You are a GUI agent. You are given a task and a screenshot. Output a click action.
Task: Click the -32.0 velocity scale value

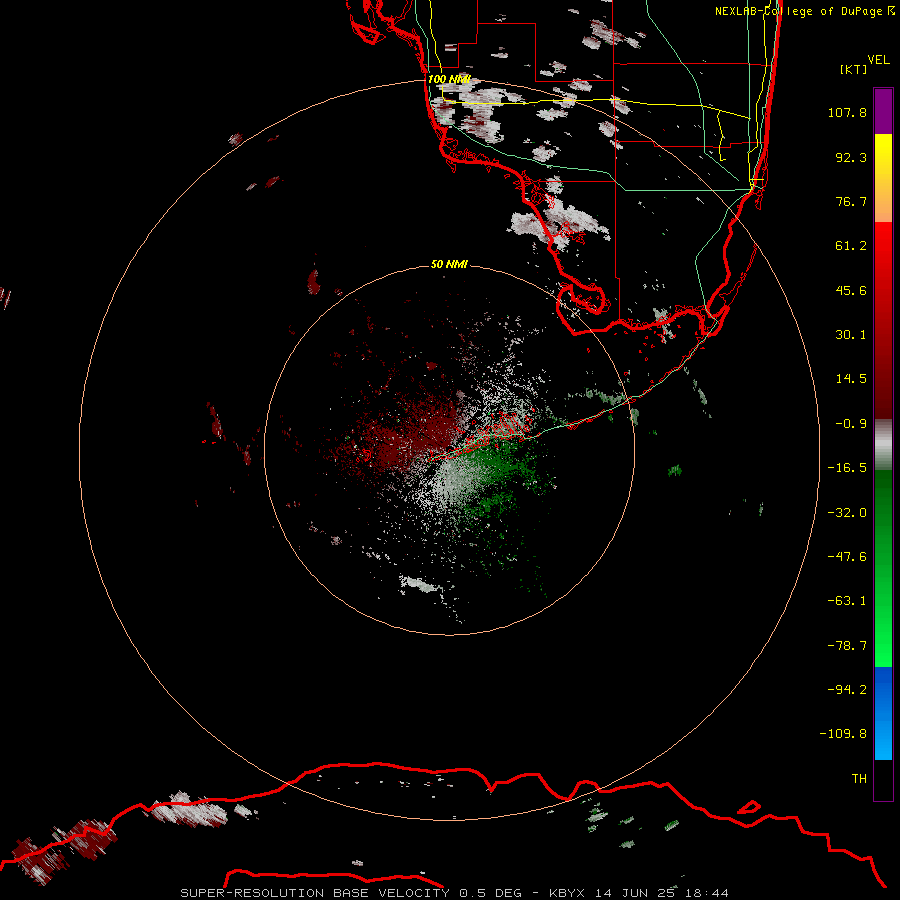(847, 513)
